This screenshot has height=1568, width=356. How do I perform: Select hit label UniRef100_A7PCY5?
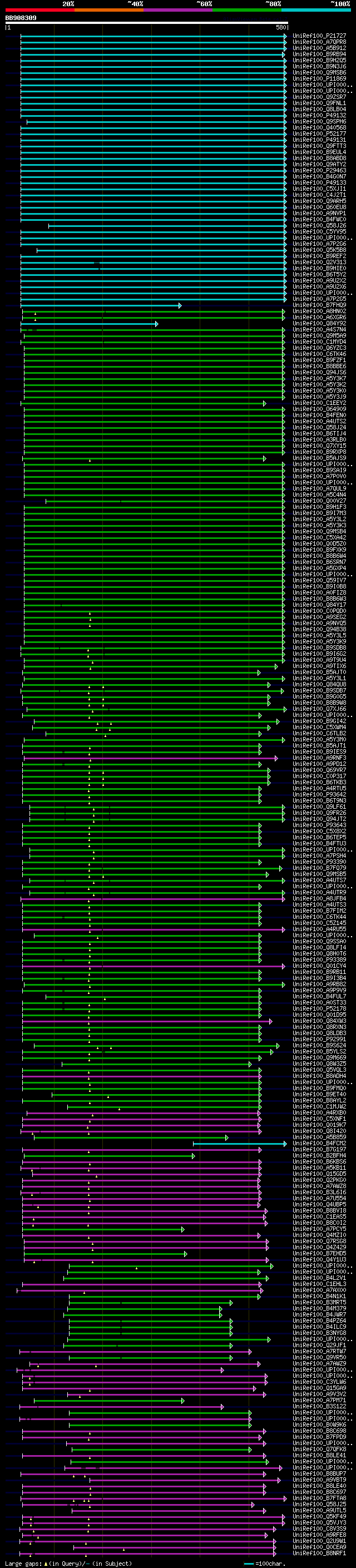click(x=319, y=1229)
